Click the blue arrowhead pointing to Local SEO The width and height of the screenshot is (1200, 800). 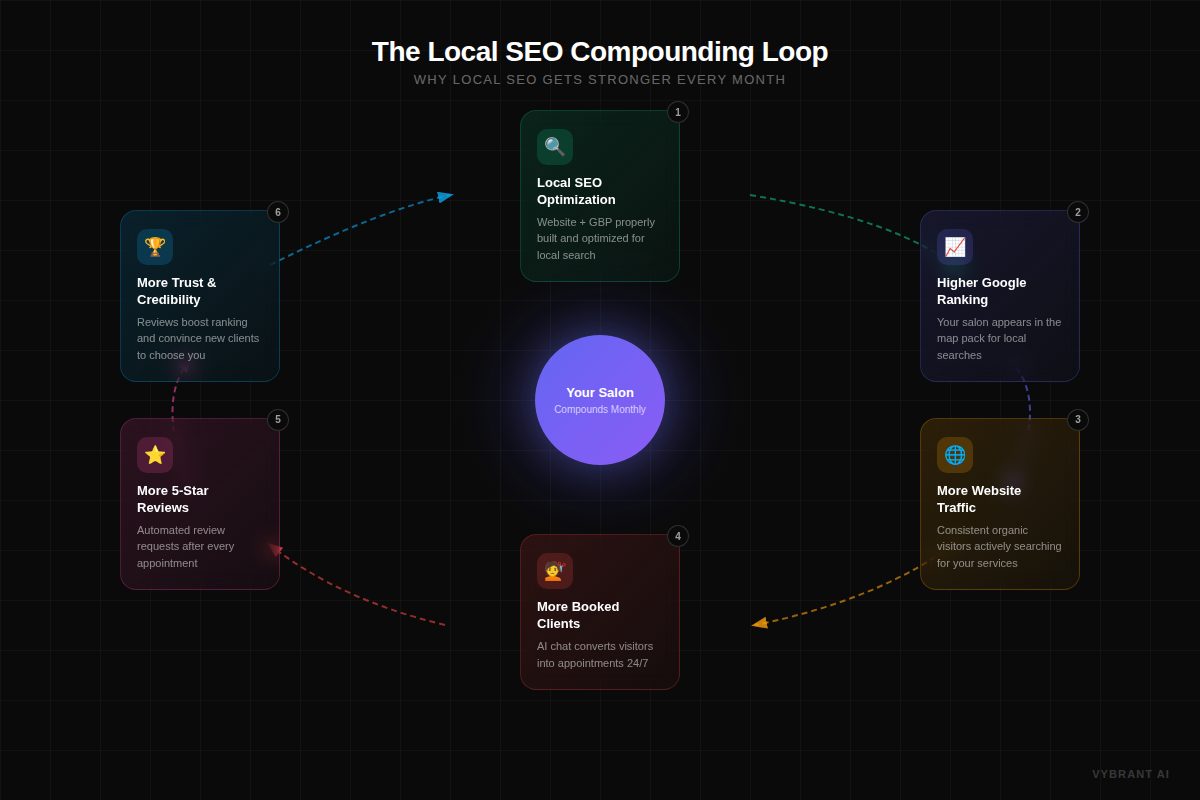[x=445, y=197]
